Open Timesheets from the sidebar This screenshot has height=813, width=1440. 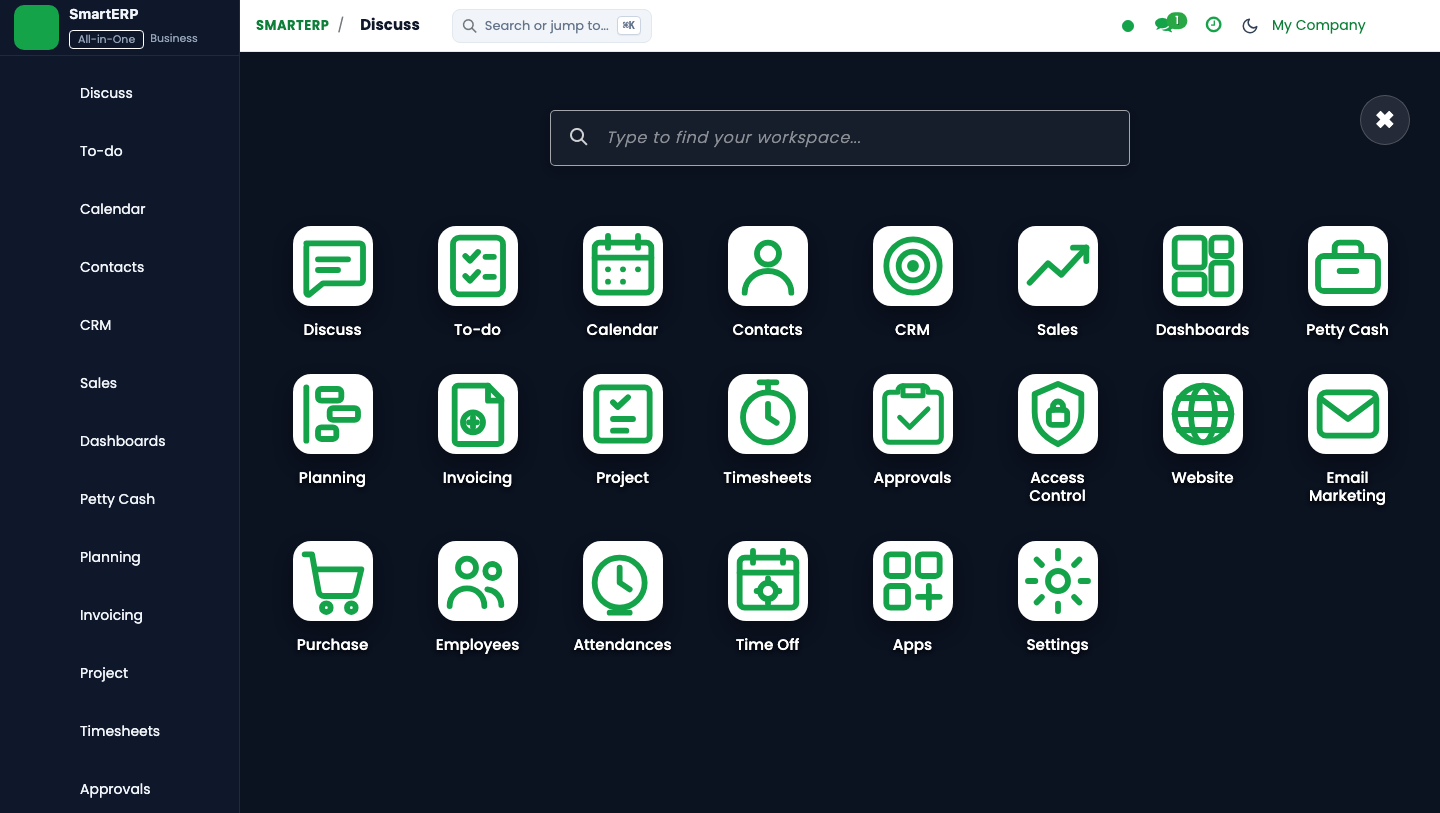coord(120,731)
